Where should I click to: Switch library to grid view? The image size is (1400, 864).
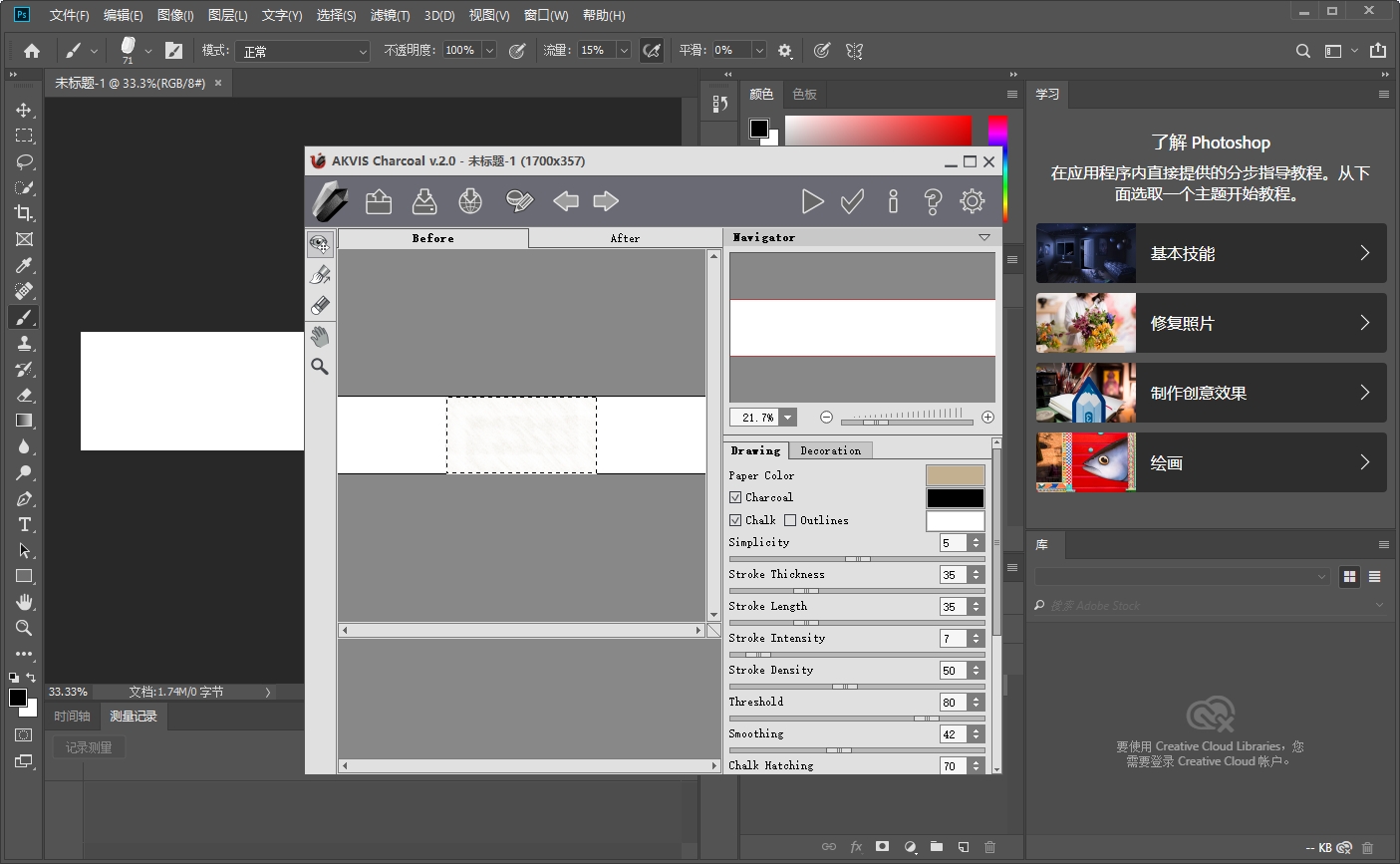click(1350, 576)
